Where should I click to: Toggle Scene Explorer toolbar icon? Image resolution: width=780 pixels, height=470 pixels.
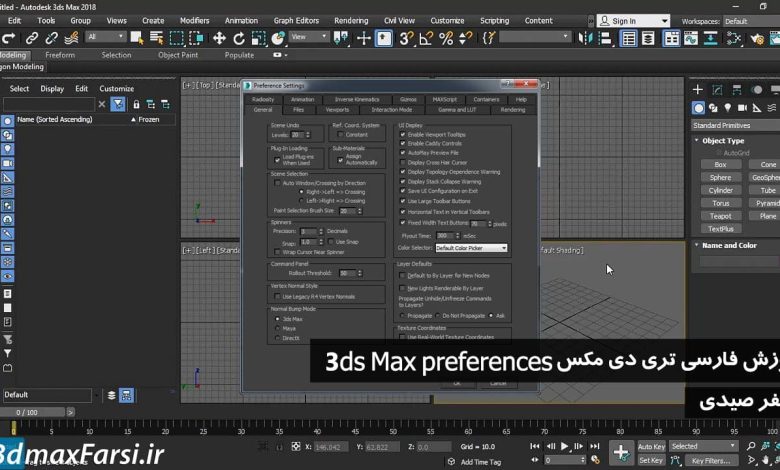coord(629,38)
